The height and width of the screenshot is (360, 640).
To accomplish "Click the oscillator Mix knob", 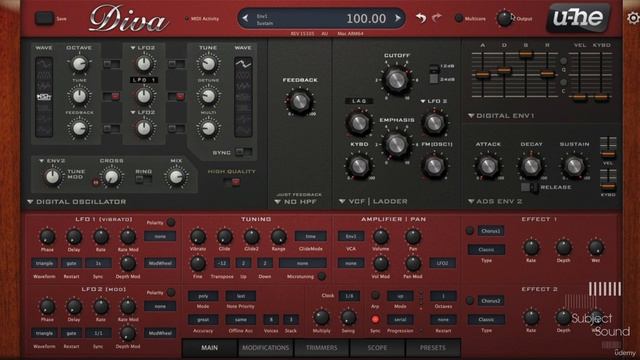I will point(176,177).
